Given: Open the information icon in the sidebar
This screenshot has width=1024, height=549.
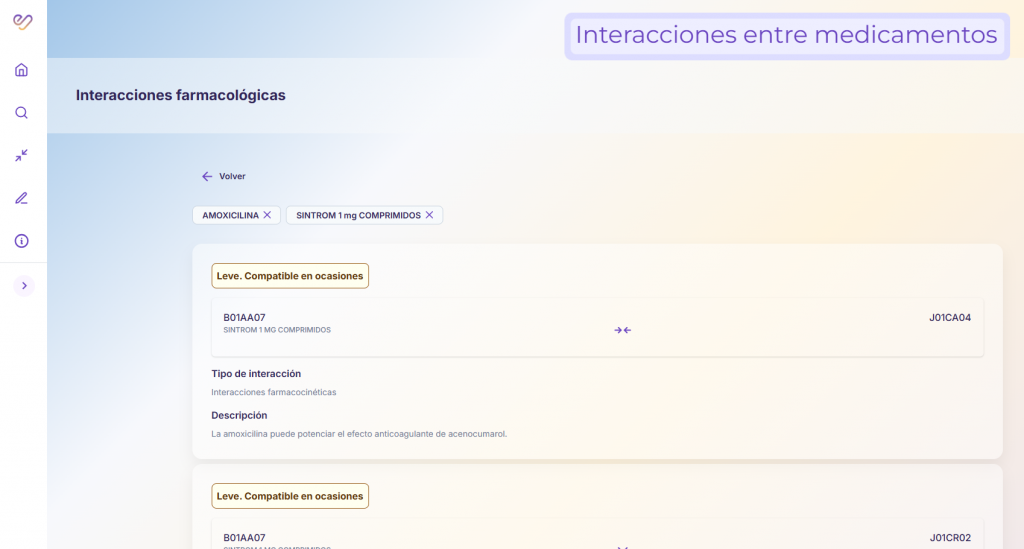Looking at the screenshot, I should coord(22,241).
